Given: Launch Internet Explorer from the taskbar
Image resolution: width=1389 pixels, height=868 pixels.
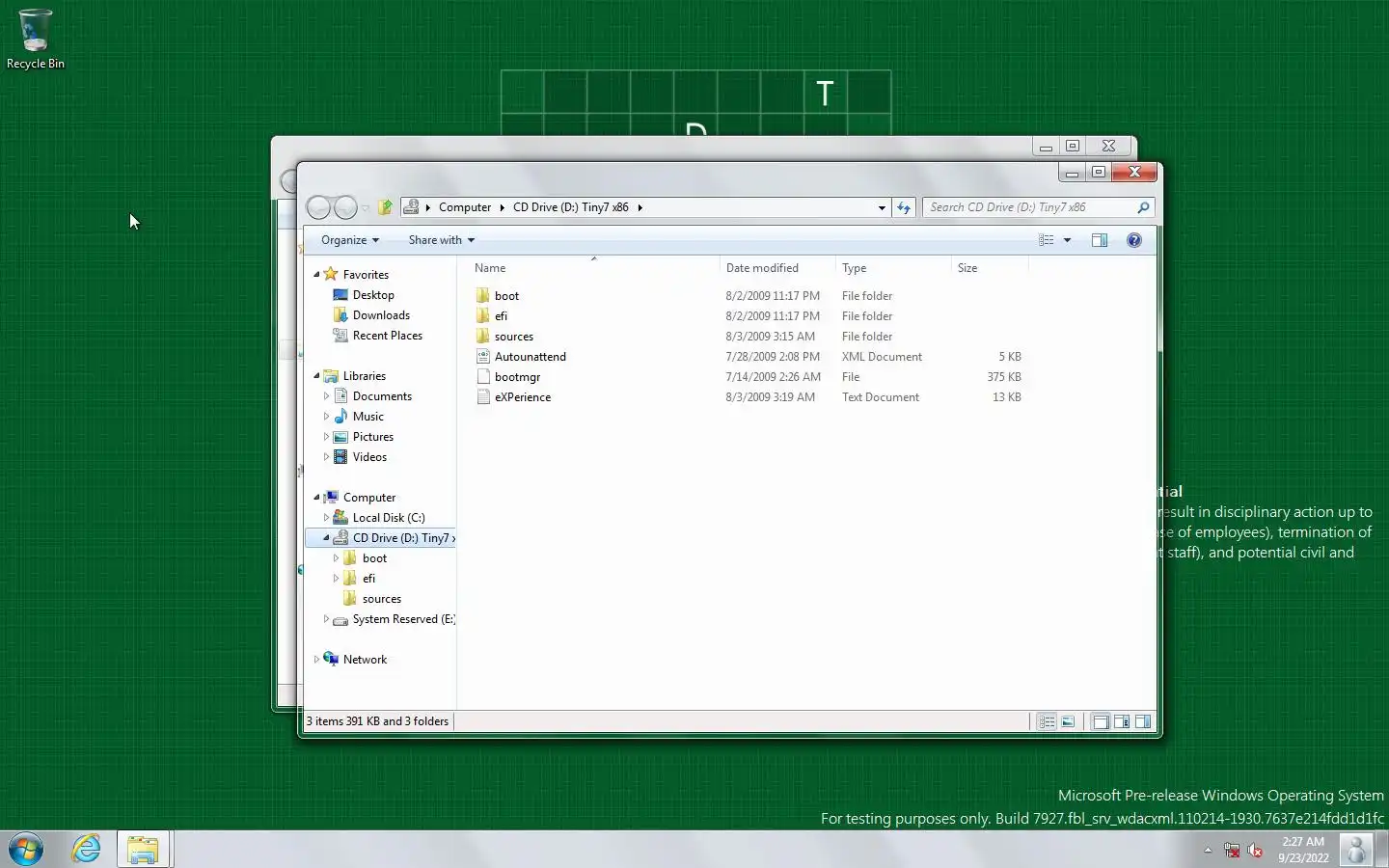Looking at the screenshot, I should (x=86, y=850).
